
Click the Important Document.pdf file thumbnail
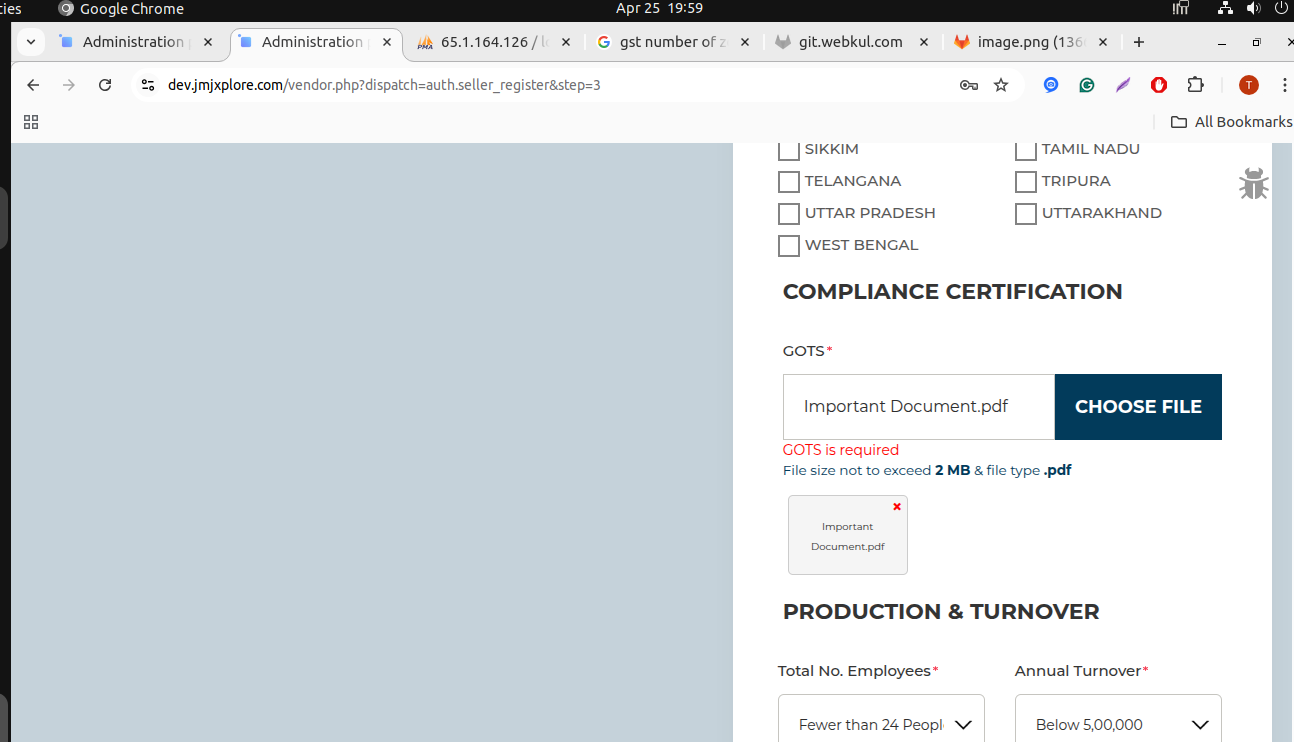[x=847, y=537]
